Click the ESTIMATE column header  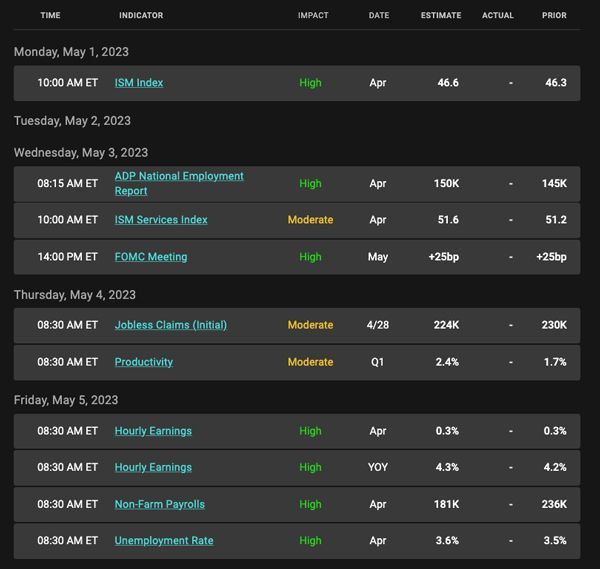coord(441,15)
